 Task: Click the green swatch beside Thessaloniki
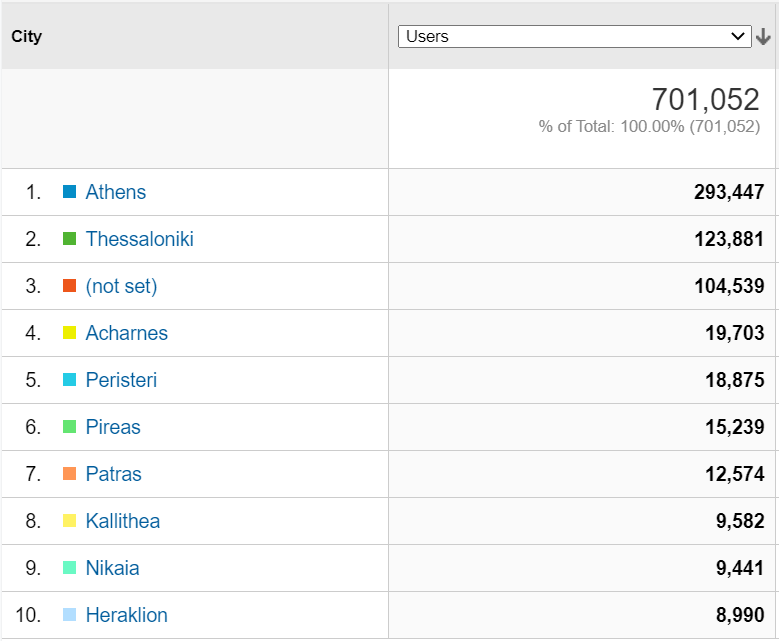click(69, 239)
